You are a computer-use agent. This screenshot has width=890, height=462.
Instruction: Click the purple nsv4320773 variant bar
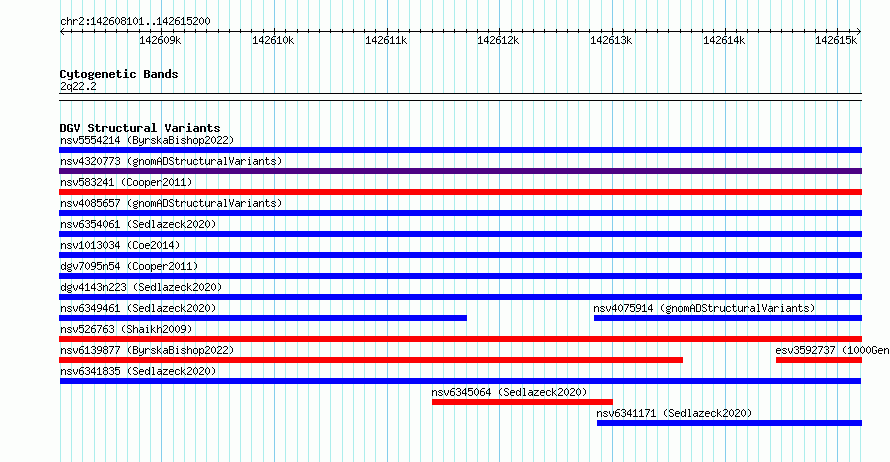(x=460, y=171)
